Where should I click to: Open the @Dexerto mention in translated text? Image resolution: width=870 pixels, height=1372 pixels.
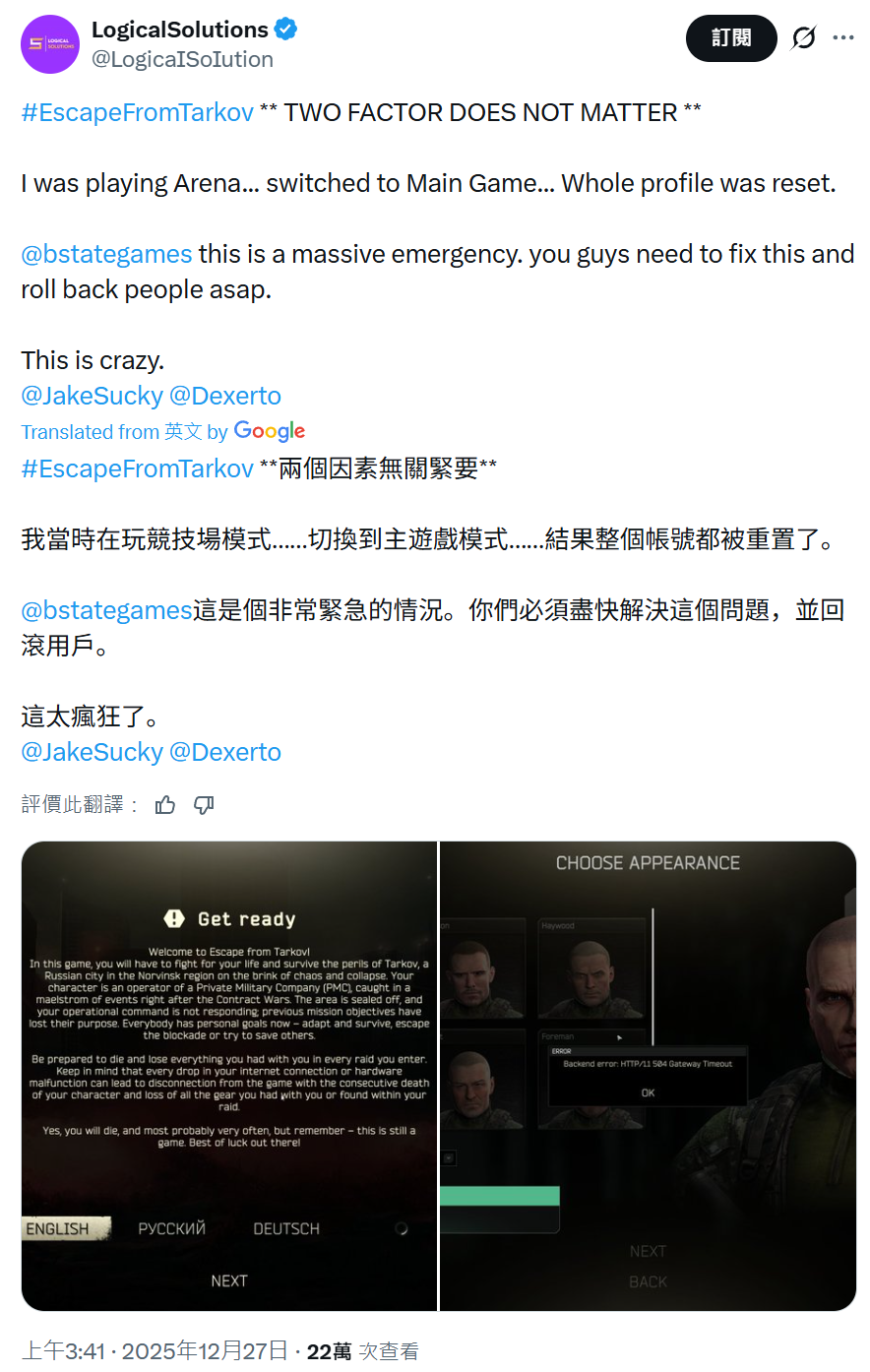pyautogui.click(x=225, y=752)
